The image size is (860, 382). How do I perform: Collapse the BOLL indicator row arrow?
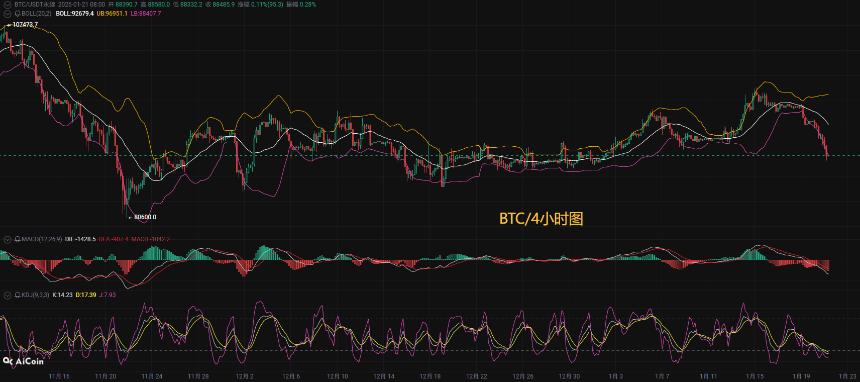point(7,13)
